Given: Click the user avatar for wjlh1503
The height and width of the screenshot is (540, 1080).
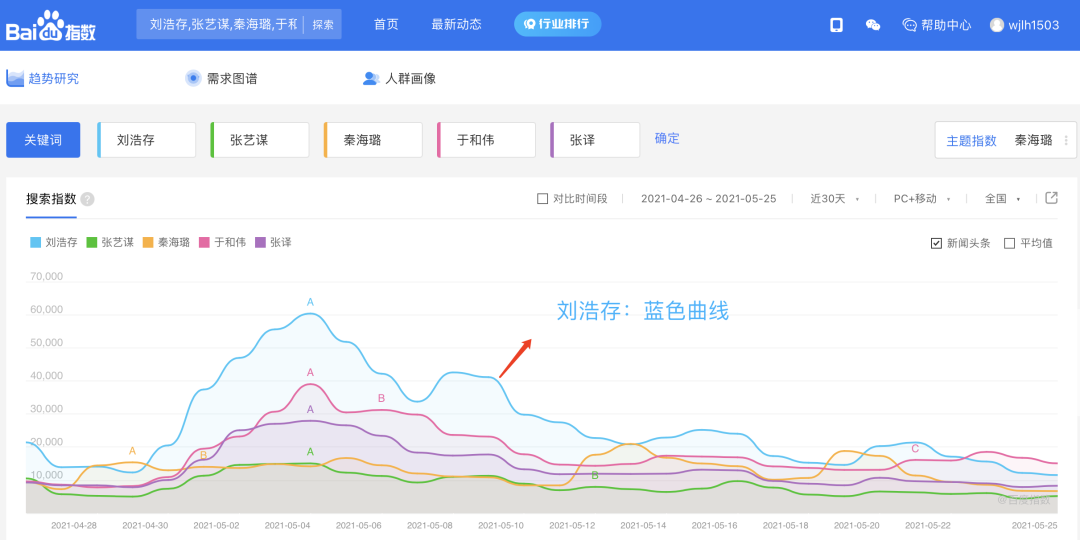Looking at the screenshot, I should click(x=997, y=25).
